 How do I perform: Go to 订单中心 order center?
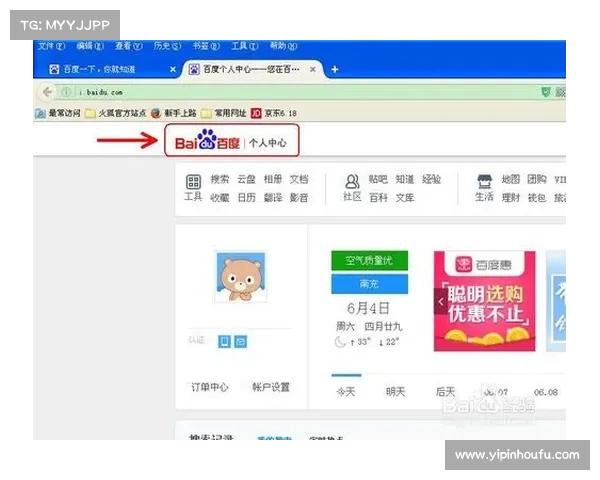click(x=210, y=387)
